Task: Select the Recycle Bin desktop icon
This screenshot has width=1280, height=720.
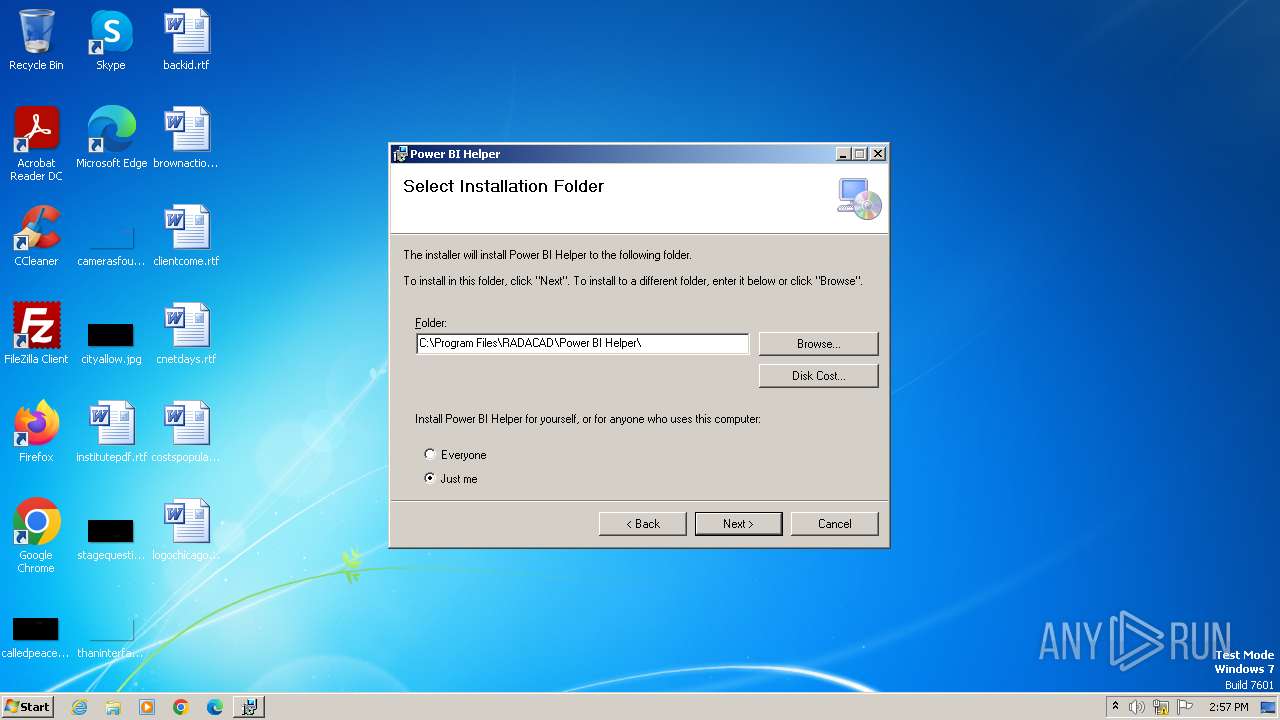Action: (x=36, y=40)
